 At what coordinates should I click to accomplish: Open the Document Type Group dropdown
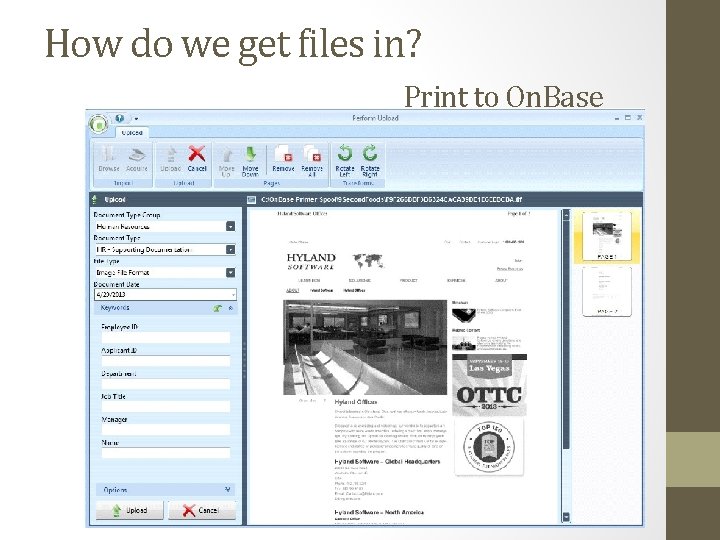pos(231,226)
